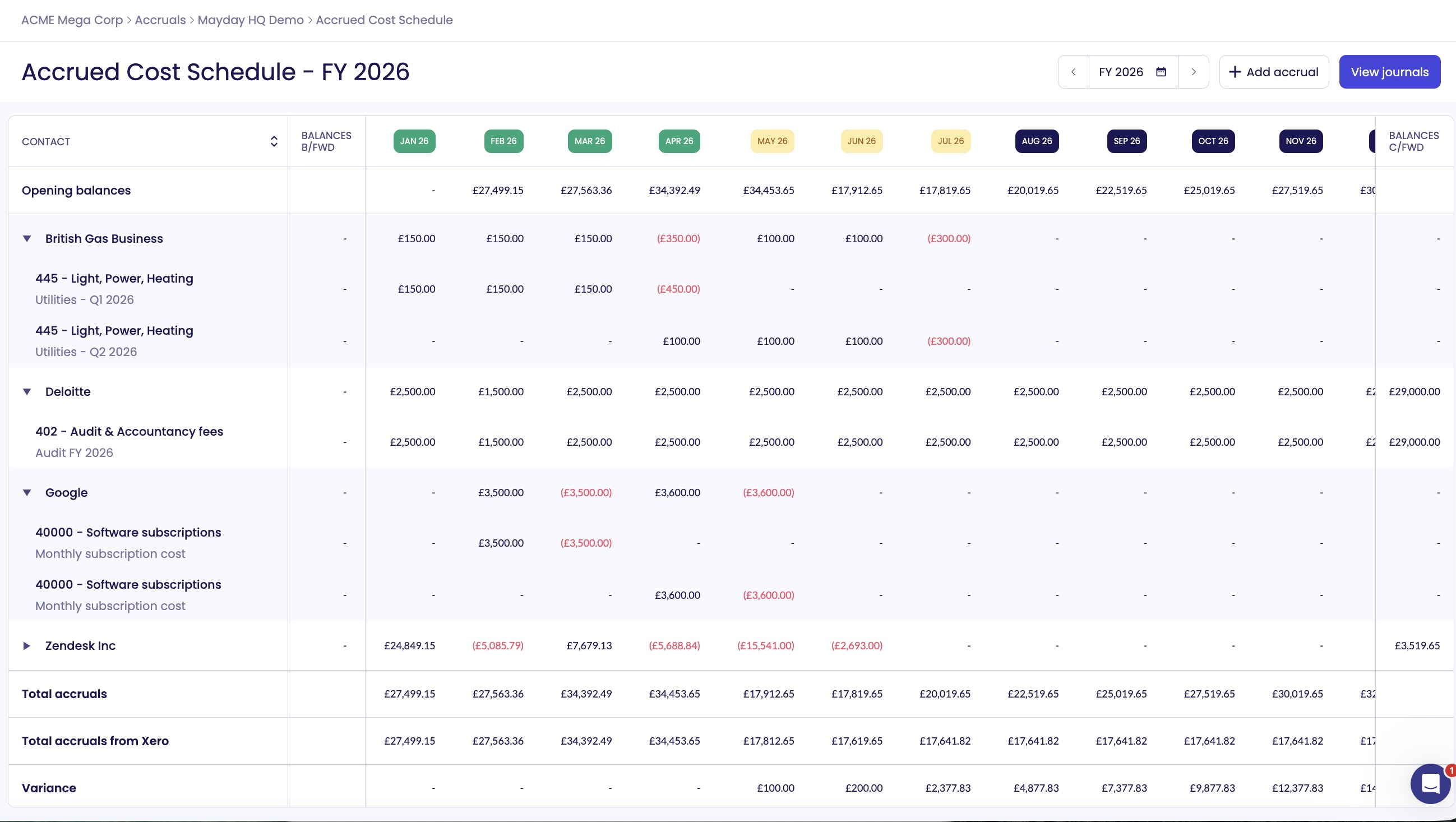1456x822 pixels.
Task: Click Opening balances JUN value £17,912.65
Action: coord(857,191)
